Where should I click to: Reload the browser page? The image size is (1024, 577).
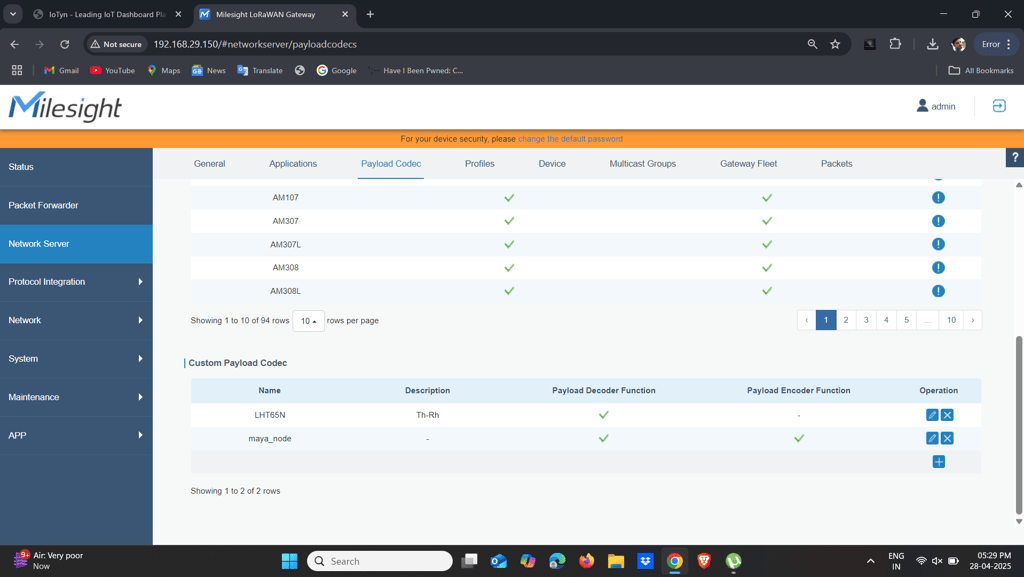[x=65, y=44]
